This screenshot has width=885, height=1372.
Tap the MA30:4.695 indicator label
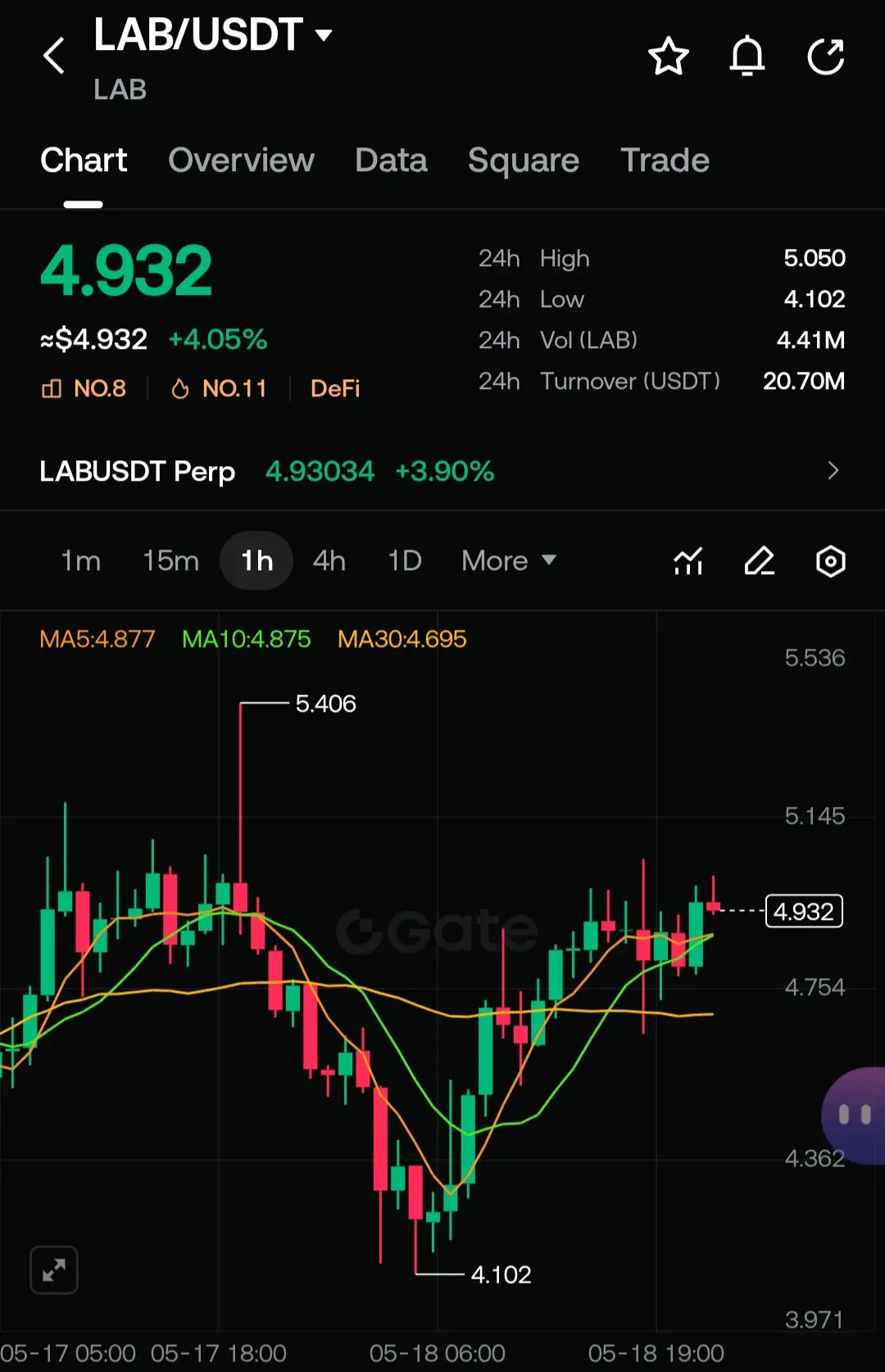tap(402, 639)
